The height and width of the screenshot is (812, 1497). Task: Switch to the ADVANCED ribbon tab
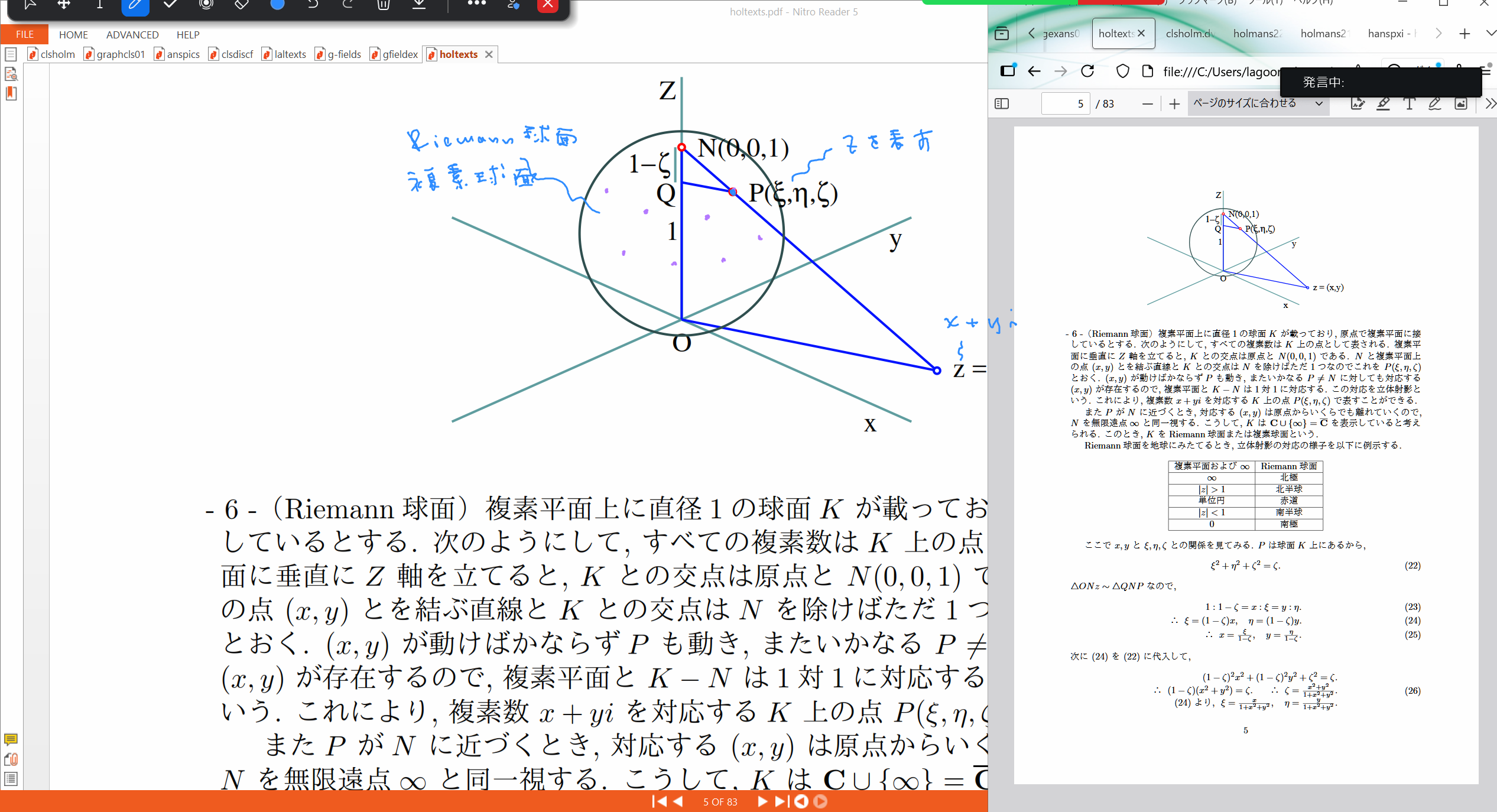tap(132, 34)
